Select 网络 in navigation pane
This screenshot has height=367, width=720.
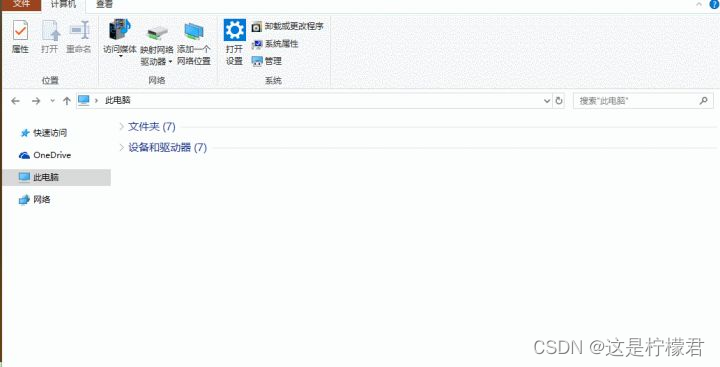click(34, 200)
